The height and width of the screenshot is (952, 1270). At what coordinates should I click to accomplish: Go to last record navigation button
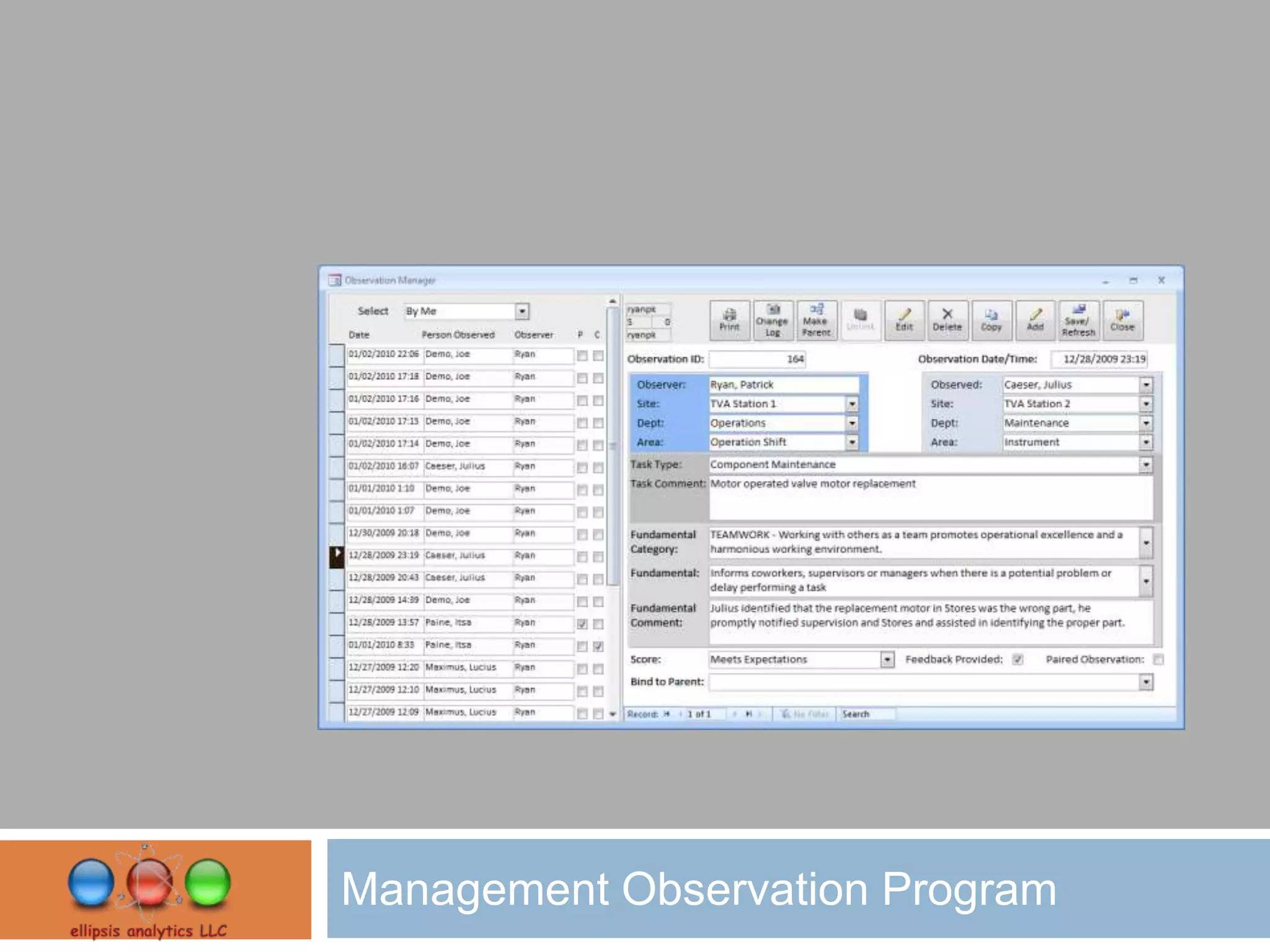coord(748,714)
